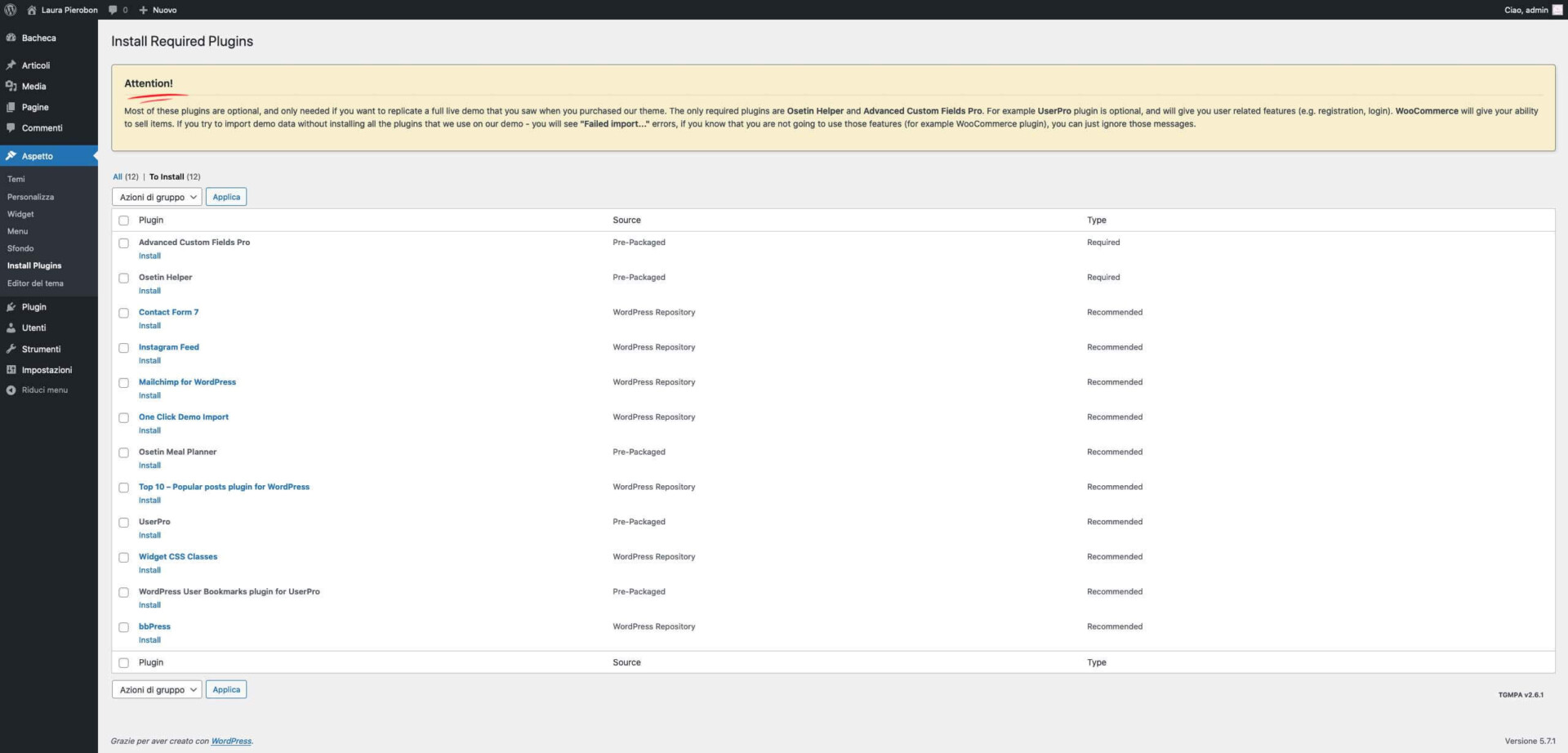The image size is (1568, 753).
Task: Click the Bacheca dashboard icon
Action: coord(11,38)
